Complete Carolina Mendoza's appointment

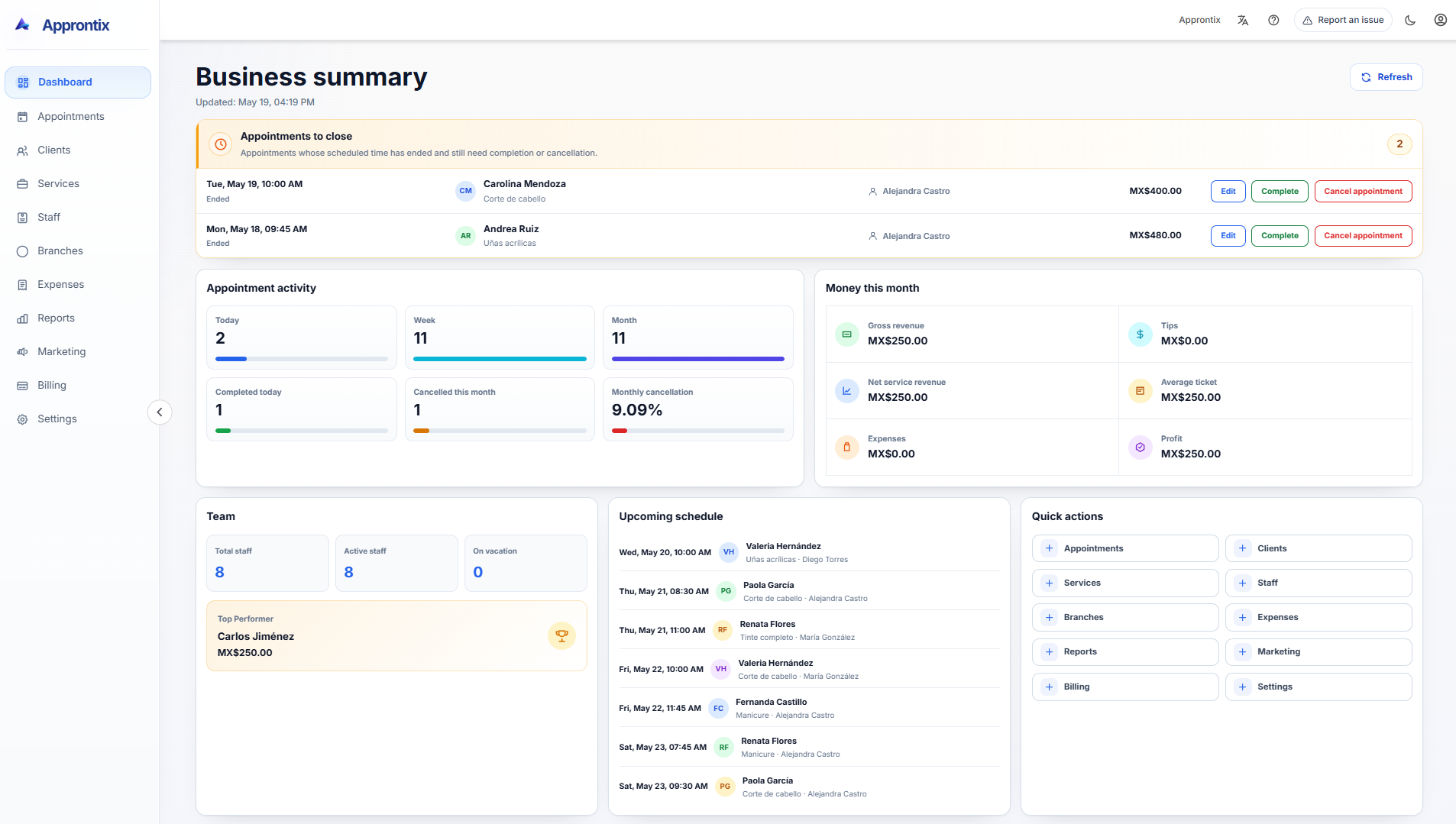1280,192
